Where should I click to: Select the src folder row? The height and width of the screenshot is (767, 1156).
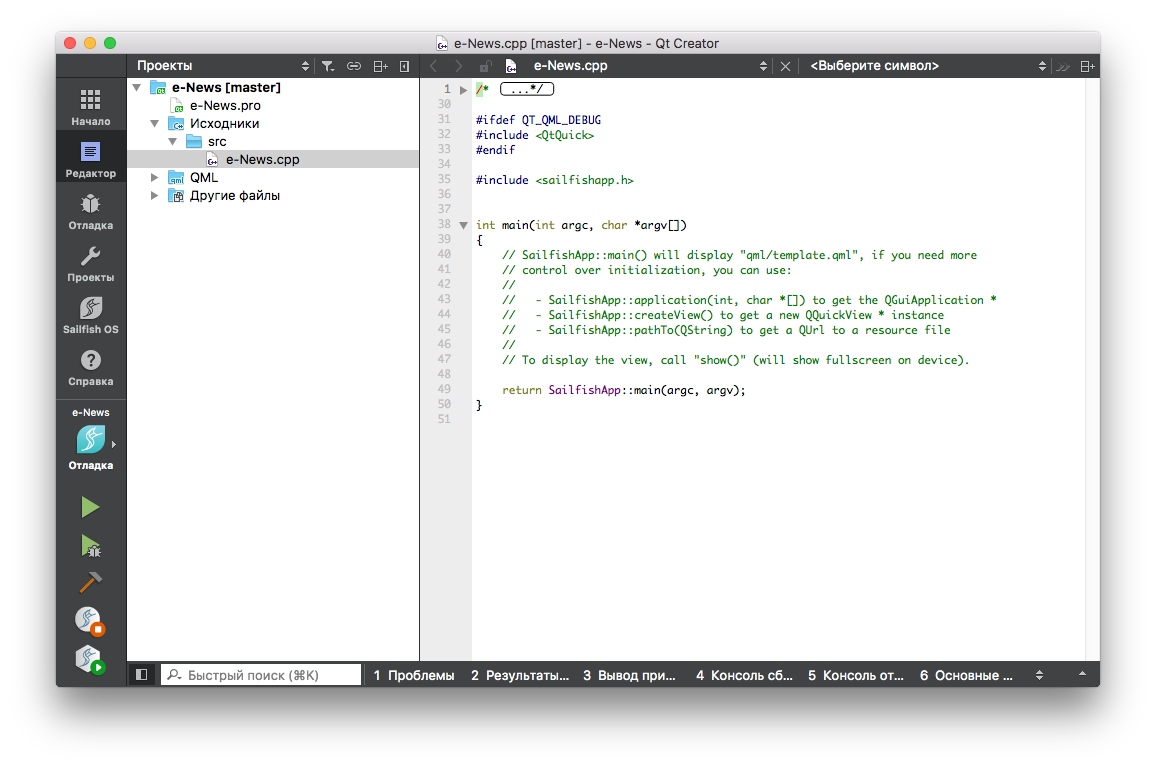click(x=273, y=142)
